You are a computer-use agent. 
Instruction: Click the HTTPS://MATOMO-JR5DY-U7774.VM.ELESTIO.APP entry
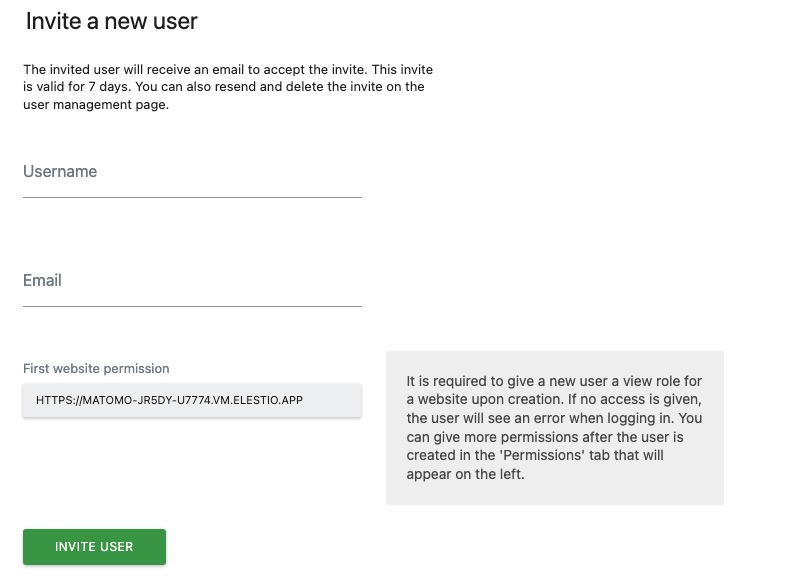pos(190,399)
